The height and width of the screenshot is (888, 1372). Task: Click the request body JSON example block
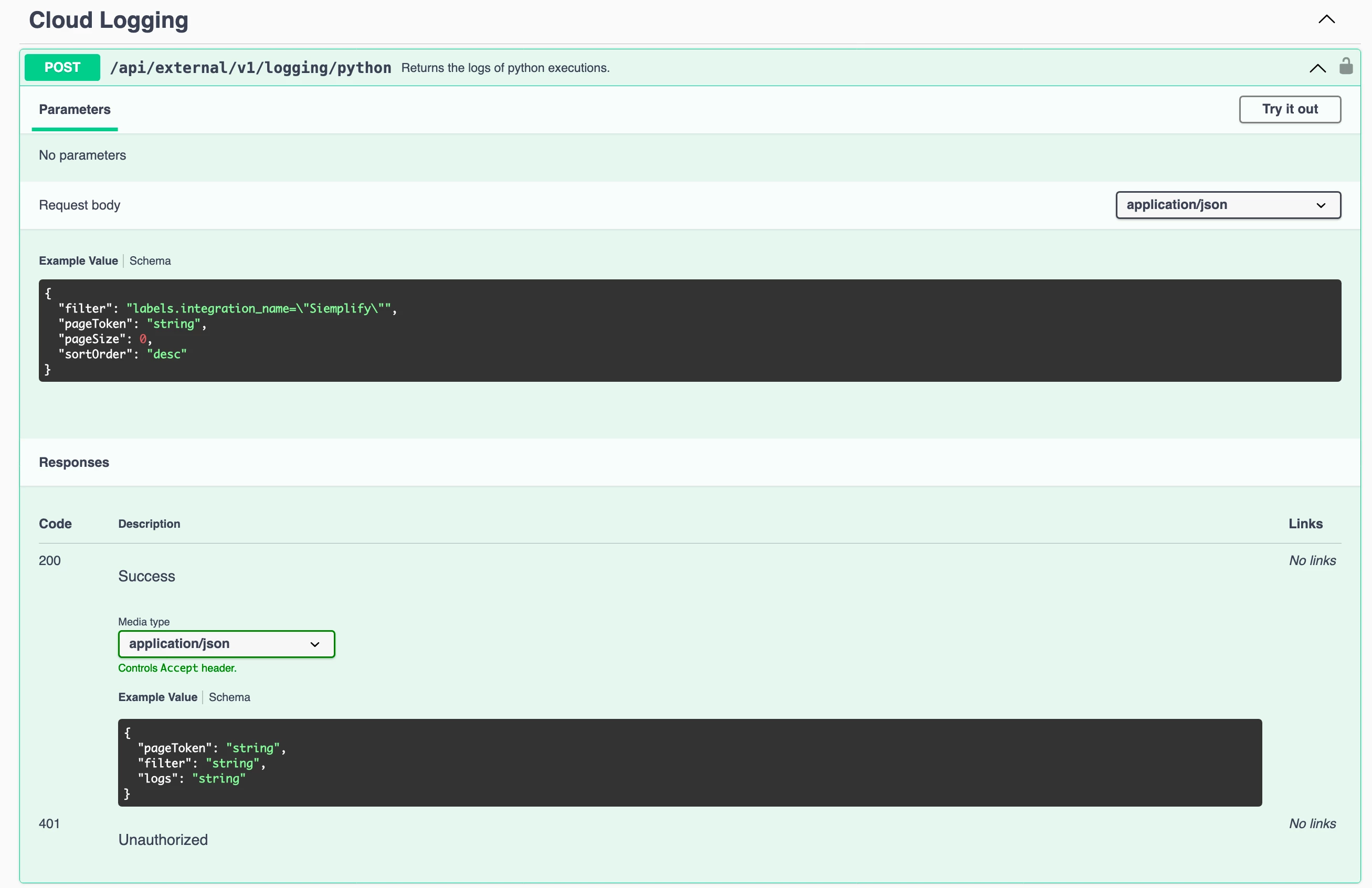point(690,330)
